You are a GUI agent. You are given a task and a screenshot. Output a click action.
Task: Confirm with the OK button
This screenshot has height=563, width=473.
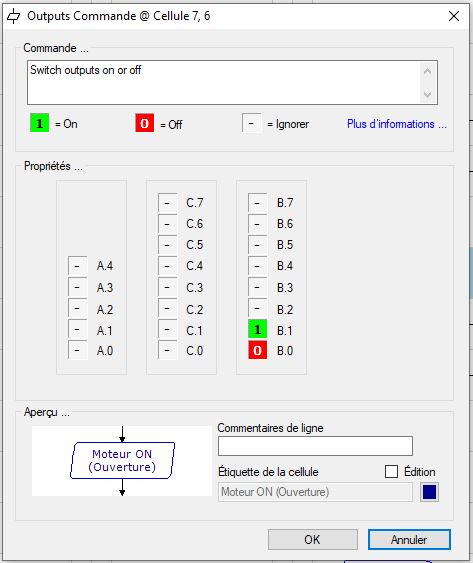312,539
